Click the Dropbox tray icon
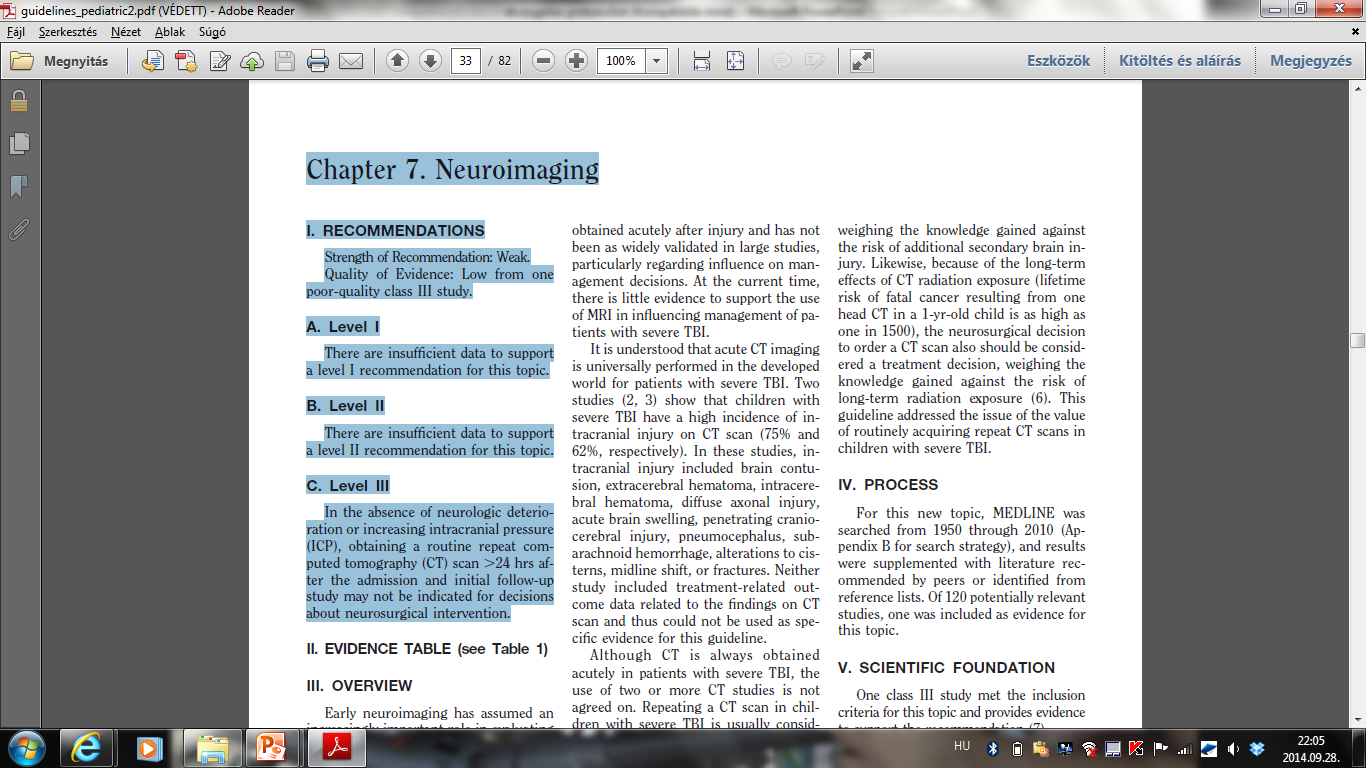 click(1257, 748)
